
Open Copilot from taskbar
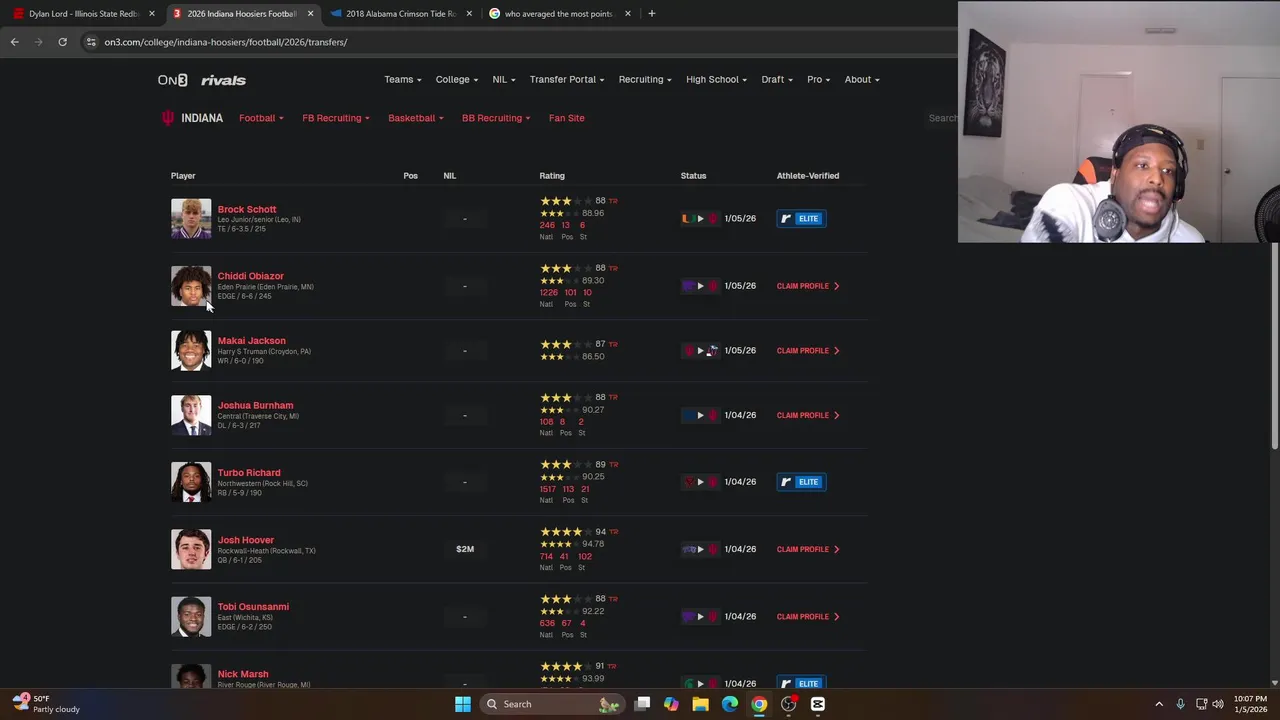tap(671, 704)
